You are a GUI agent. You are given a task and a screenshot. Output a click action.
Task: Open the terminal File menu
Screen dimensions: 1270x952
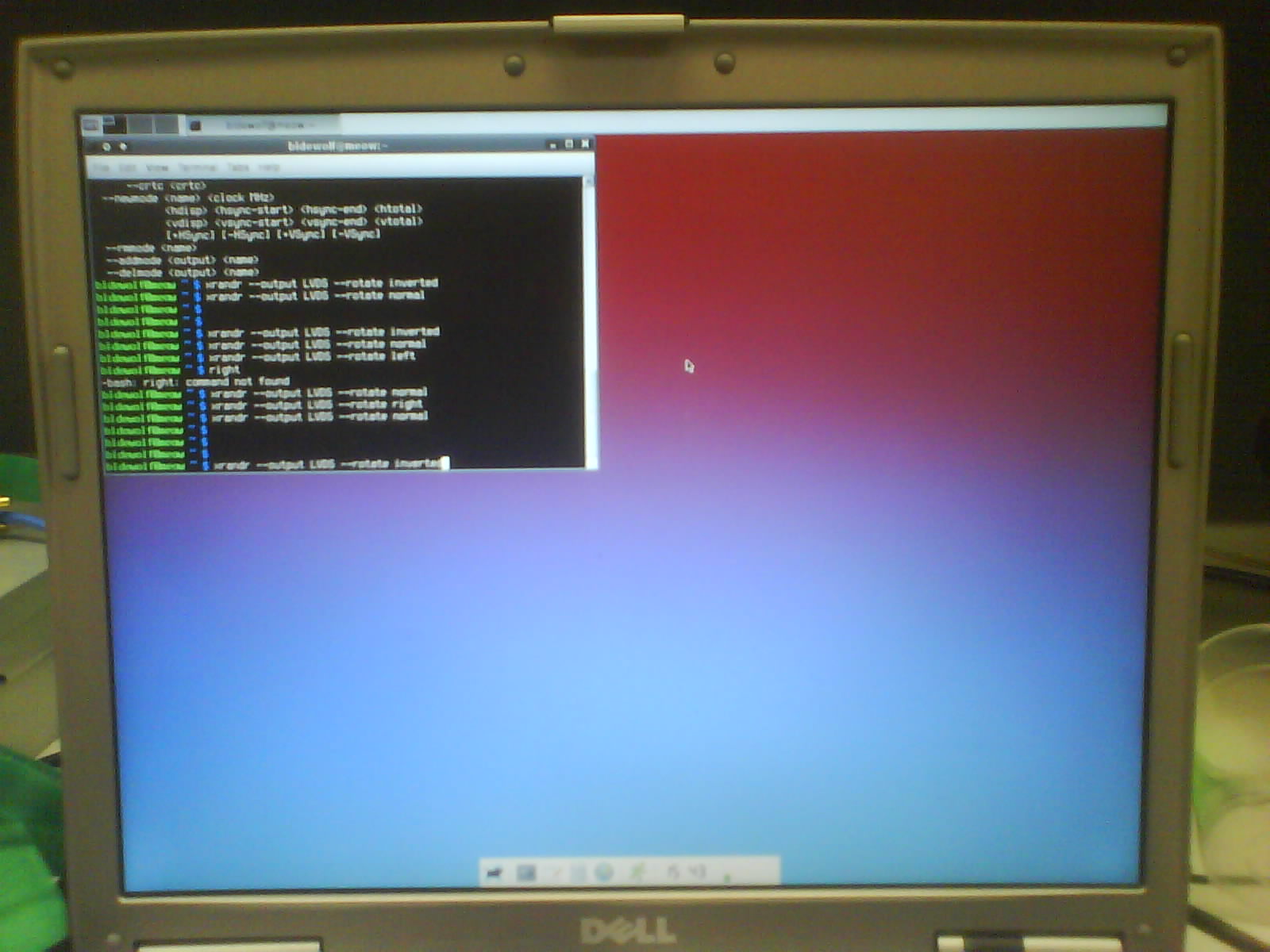tap(101, 167)
